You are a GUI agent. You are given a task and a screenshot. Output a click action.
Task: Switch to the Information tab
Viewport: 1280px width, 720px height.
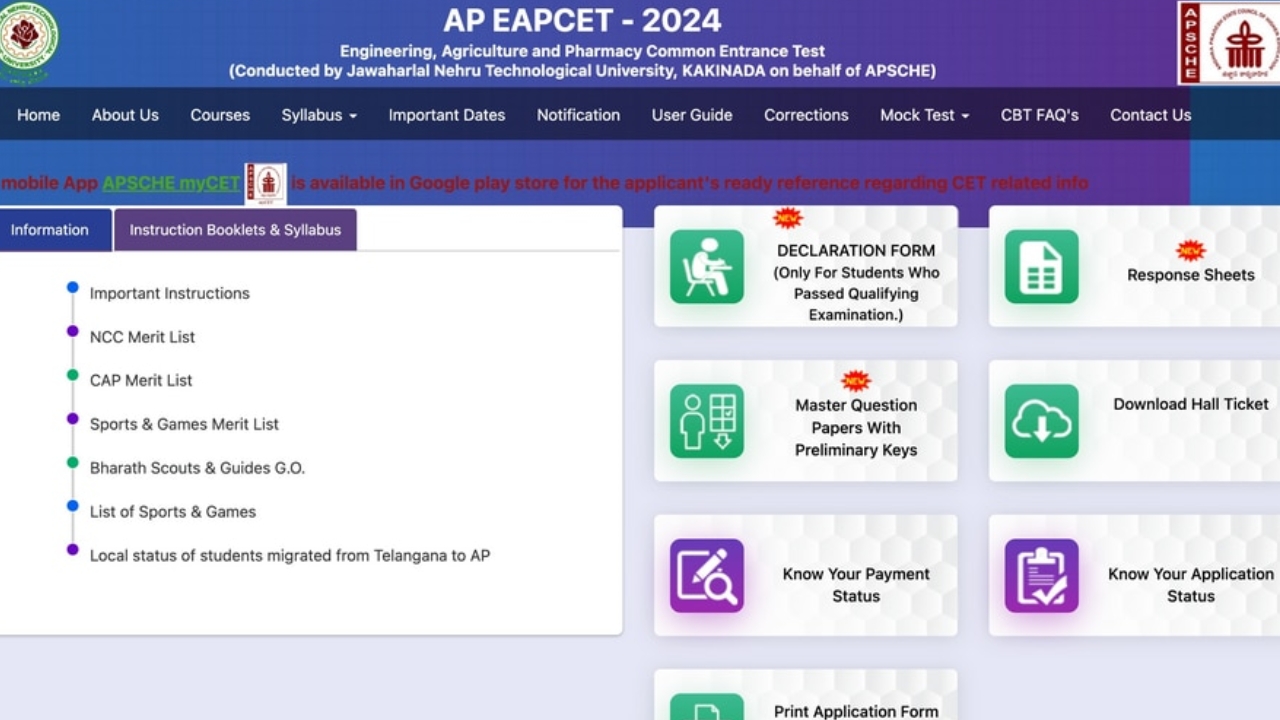tap(55, 229)
